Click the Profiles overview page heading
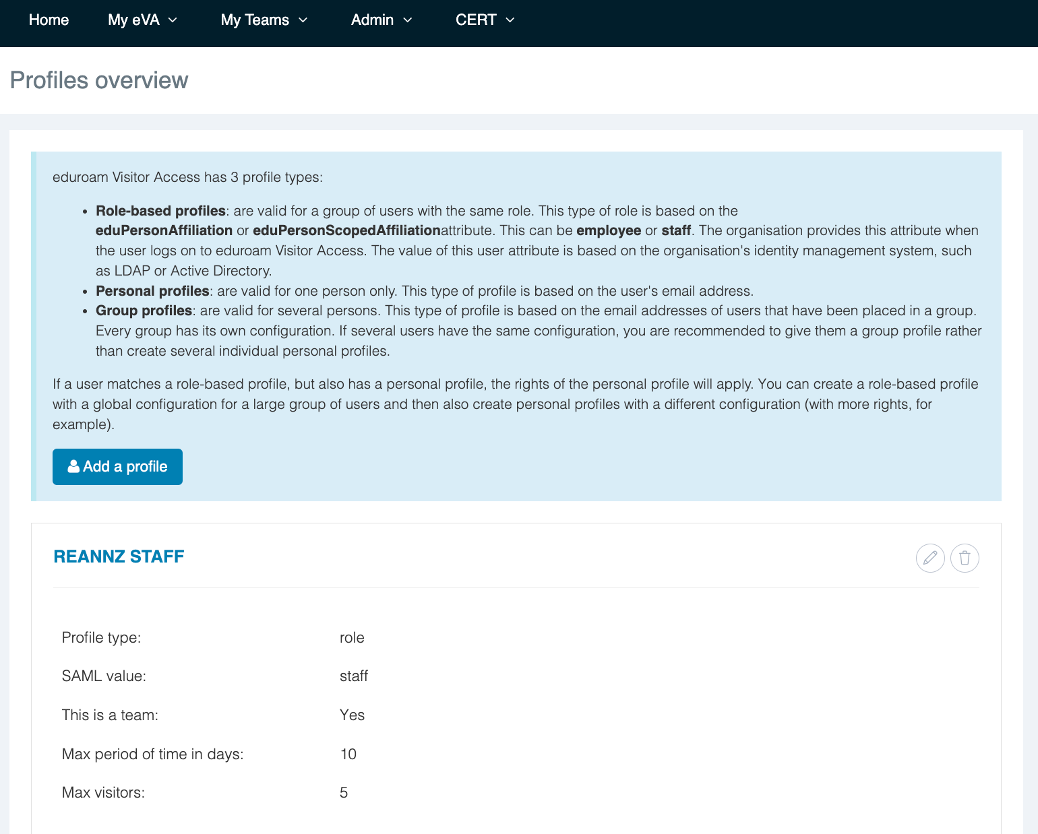The width and height of the screenshot is (1038, 834). coord(99,80)
